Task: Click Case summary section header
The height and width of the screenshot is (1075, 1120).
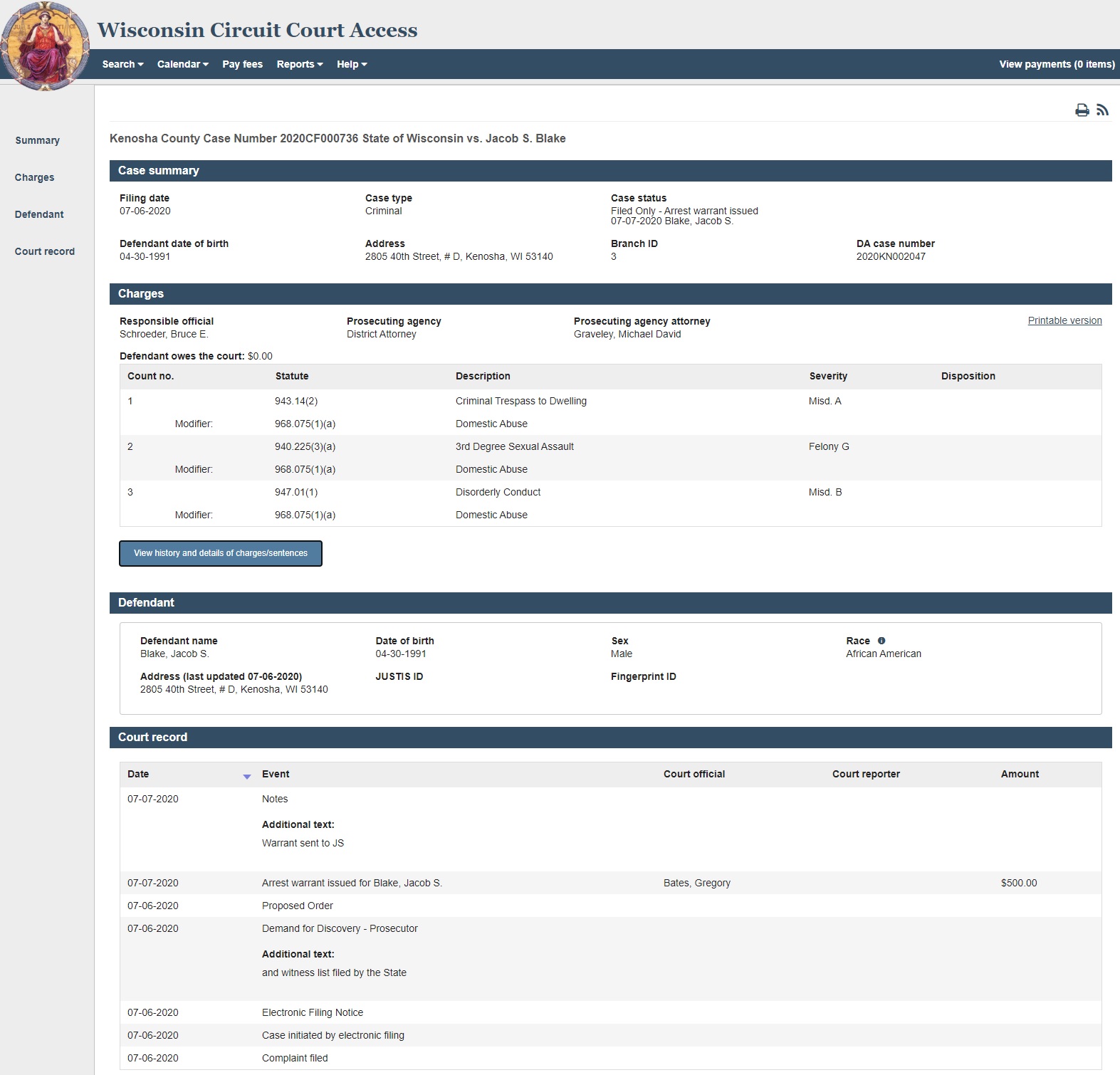Action: (610, 171)
